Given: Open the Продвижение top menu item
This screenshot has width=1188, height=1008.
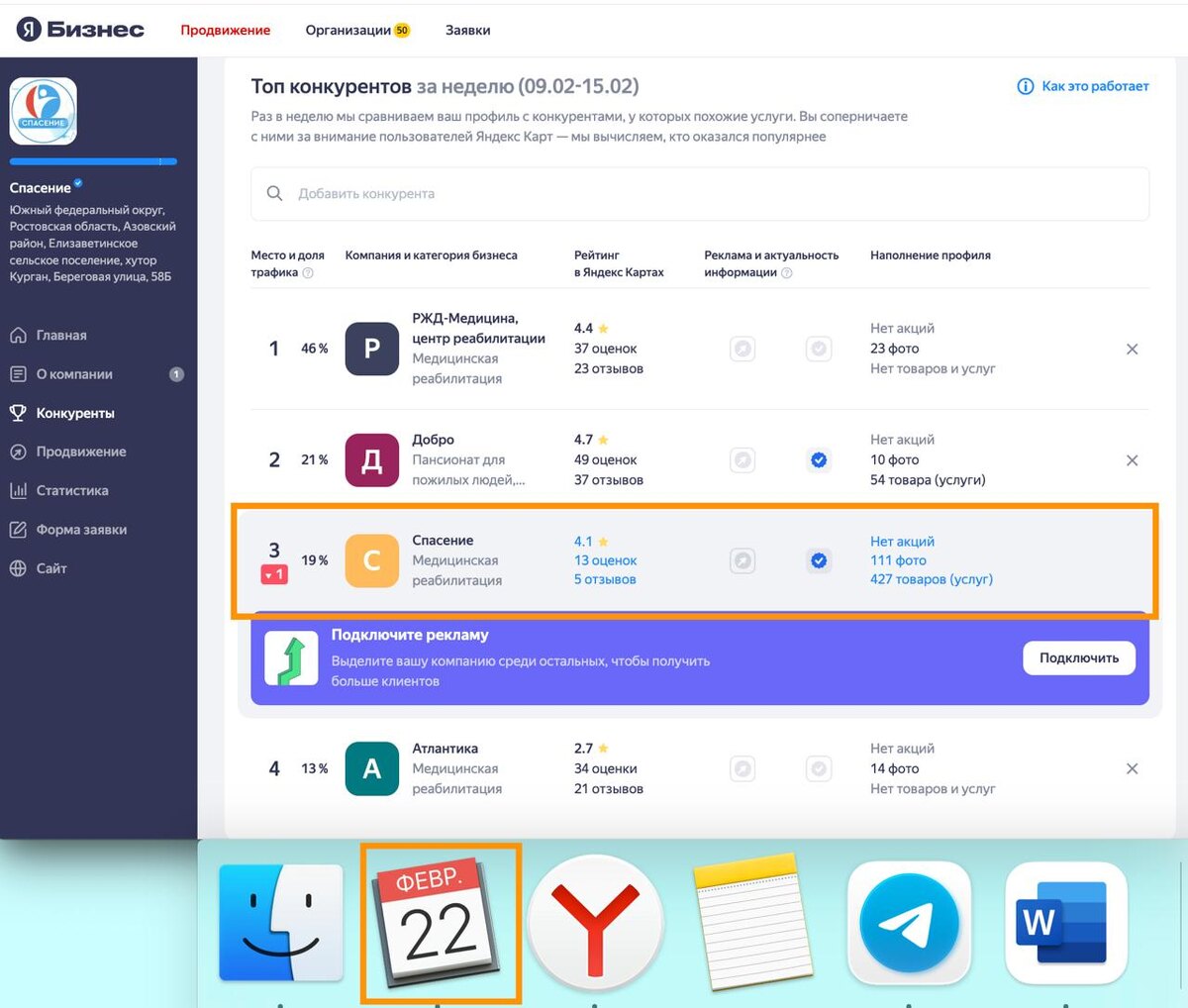Looking at the screenshot, I should (226, 30).
